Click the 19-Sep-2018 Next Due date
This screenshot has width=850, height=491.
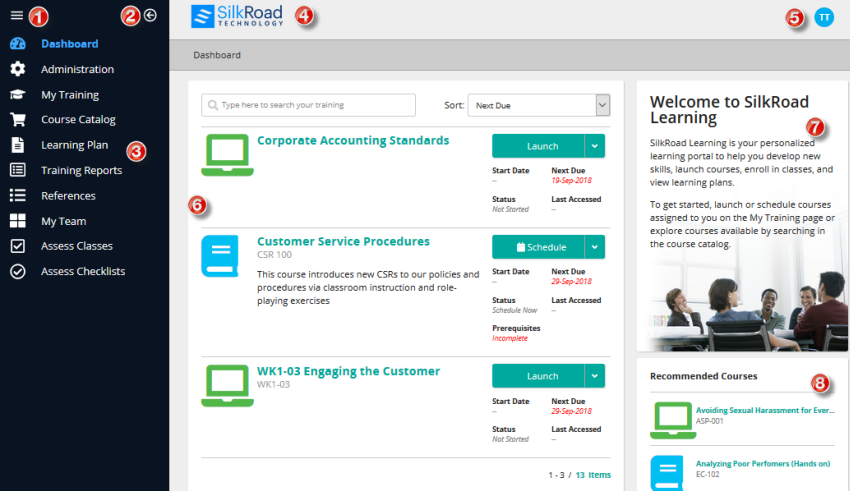pos(571,180)
